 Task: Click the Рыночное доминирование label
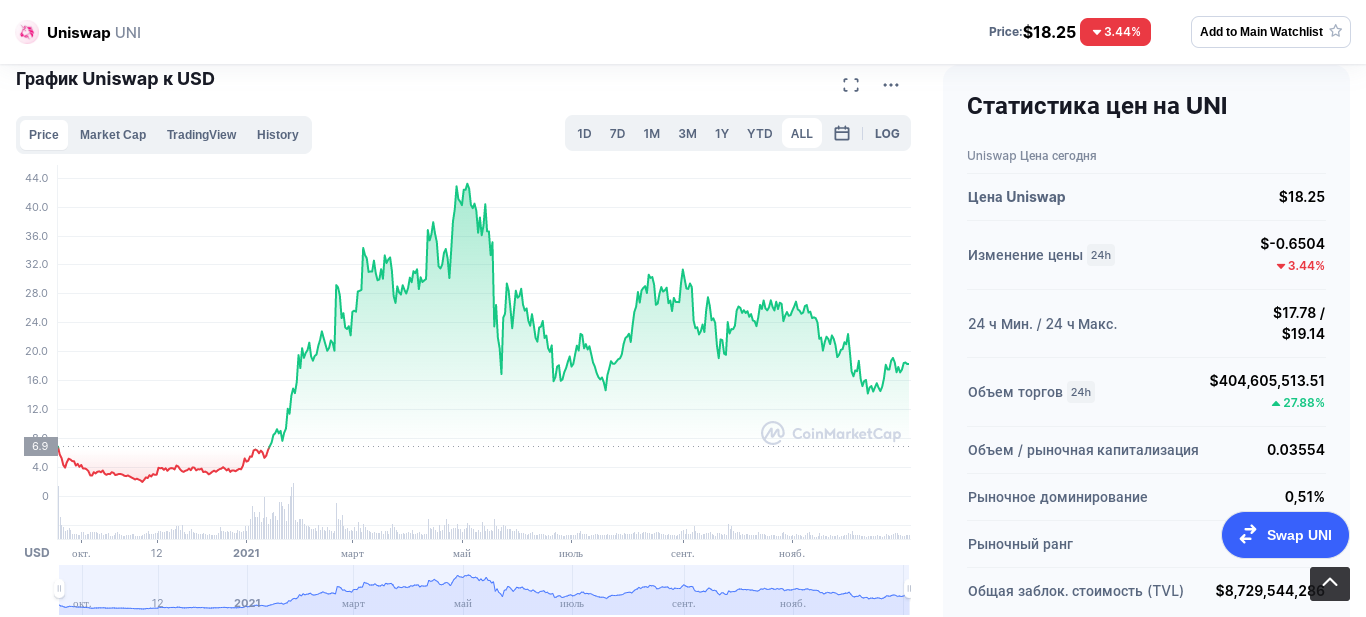point(1058,497)
